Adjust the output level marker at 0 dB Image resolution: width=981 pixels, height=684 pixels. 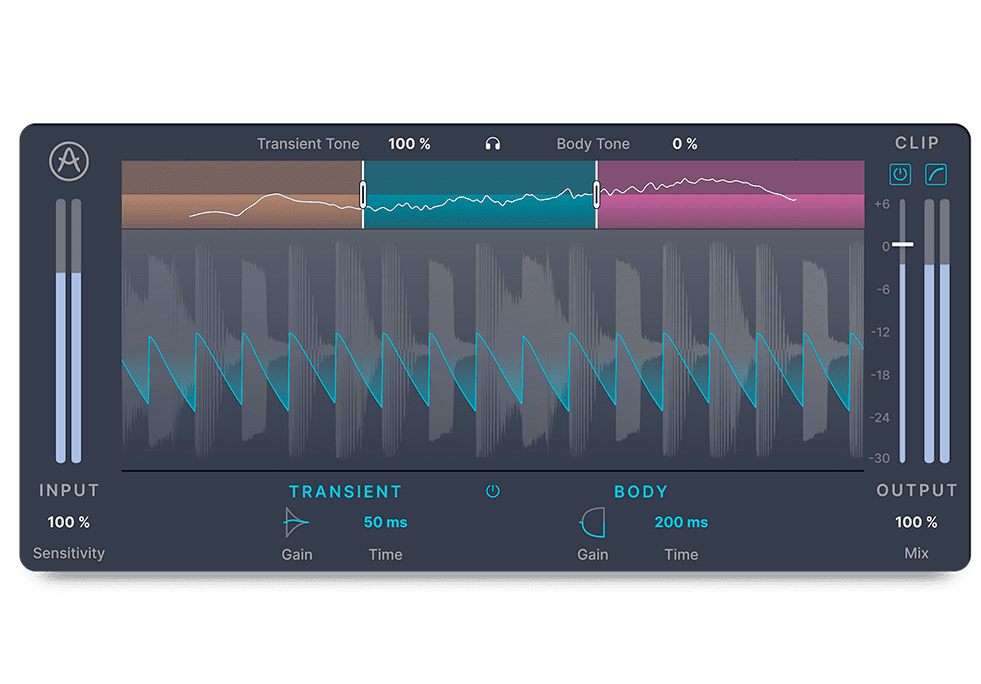904,244
